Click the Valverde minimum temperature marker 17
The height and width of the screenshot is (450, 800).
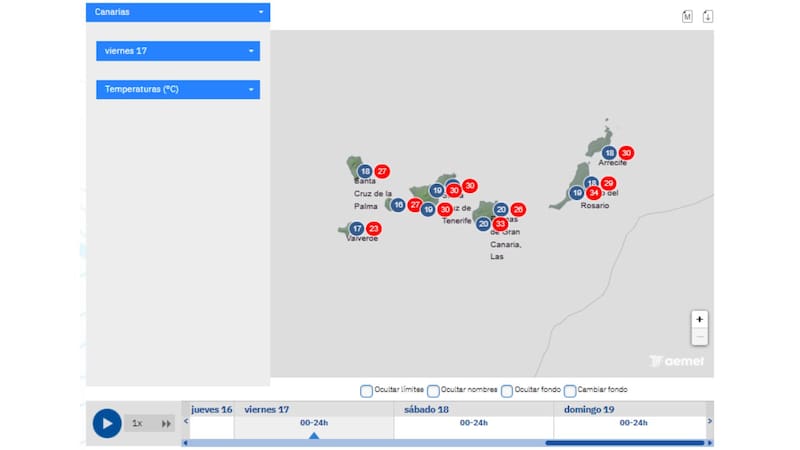pyautogui.click(x=357, y=228)
